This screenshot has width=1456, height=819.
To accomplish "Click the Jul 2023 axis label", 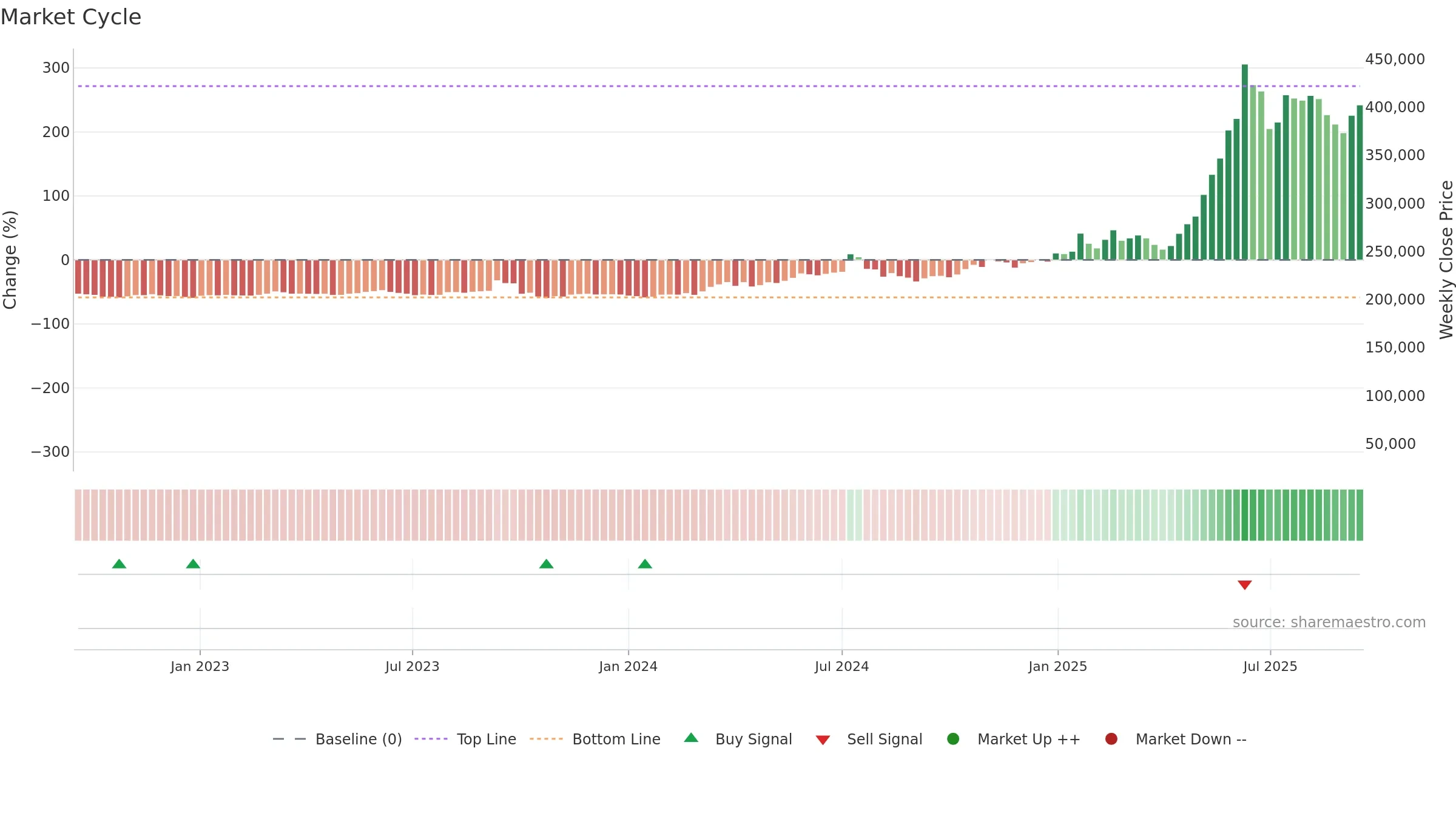I will pyautogui.click(x=413, y=667).
